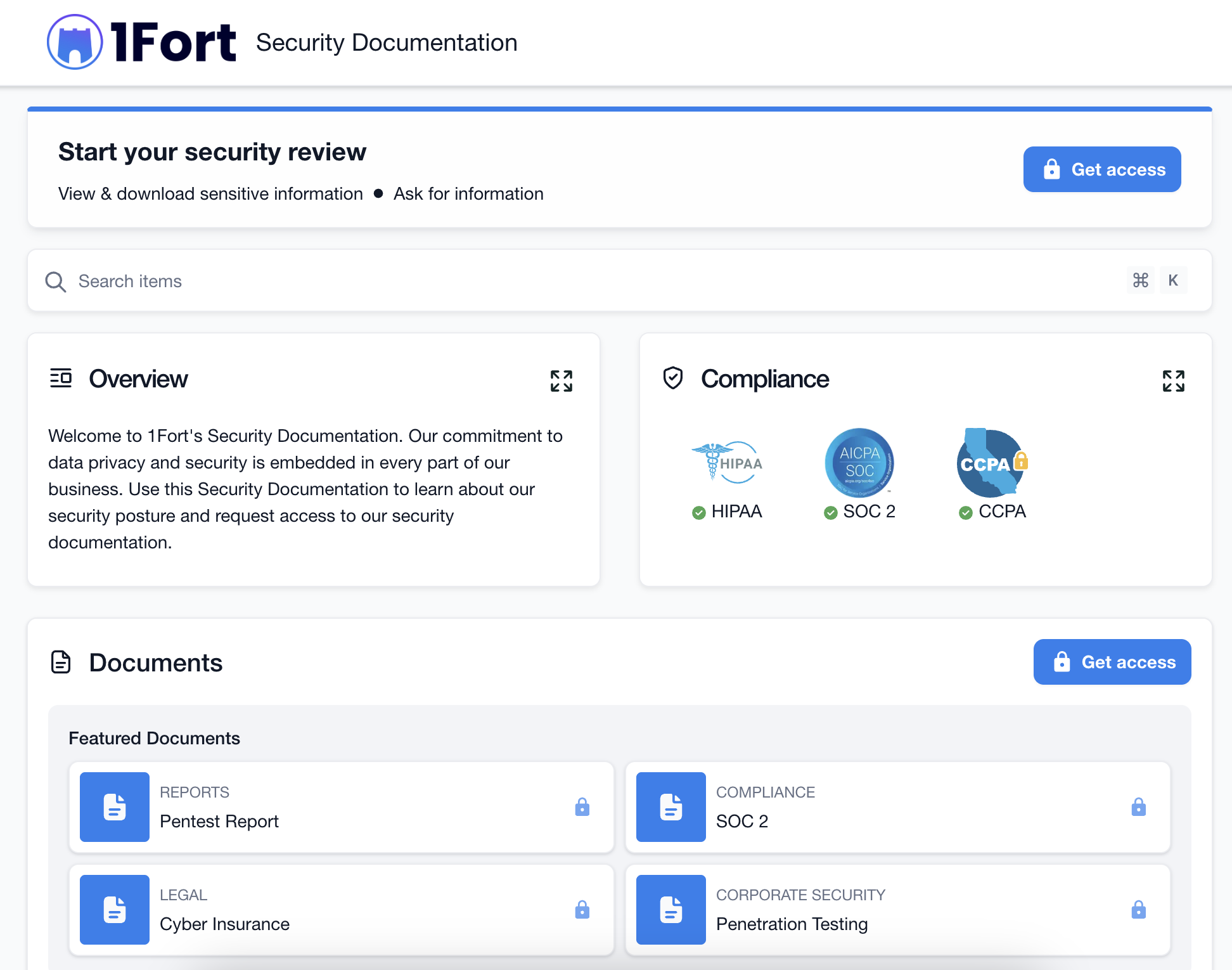Open the HIPAA compliance badge
This screenshot has width=1232, height=970.
pyautogui.click(x=727, y=463)
